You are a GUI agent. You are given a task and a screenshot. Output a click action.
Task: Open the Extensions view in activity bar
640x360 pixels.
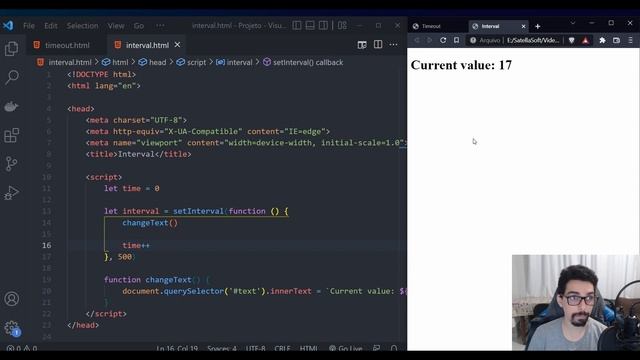click(x=11, y=135)
